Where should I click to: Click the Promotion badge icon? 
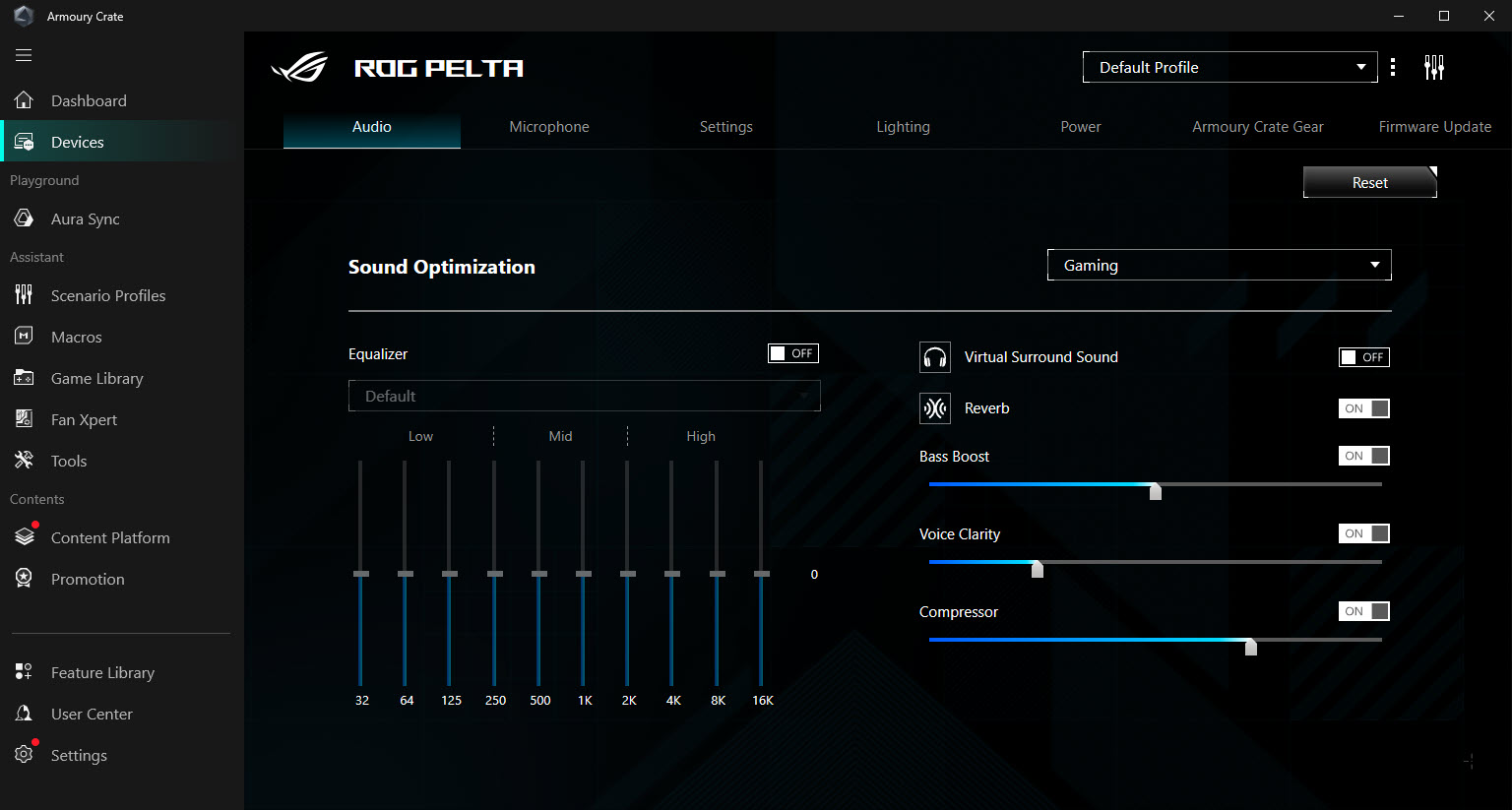pos(25,579)
